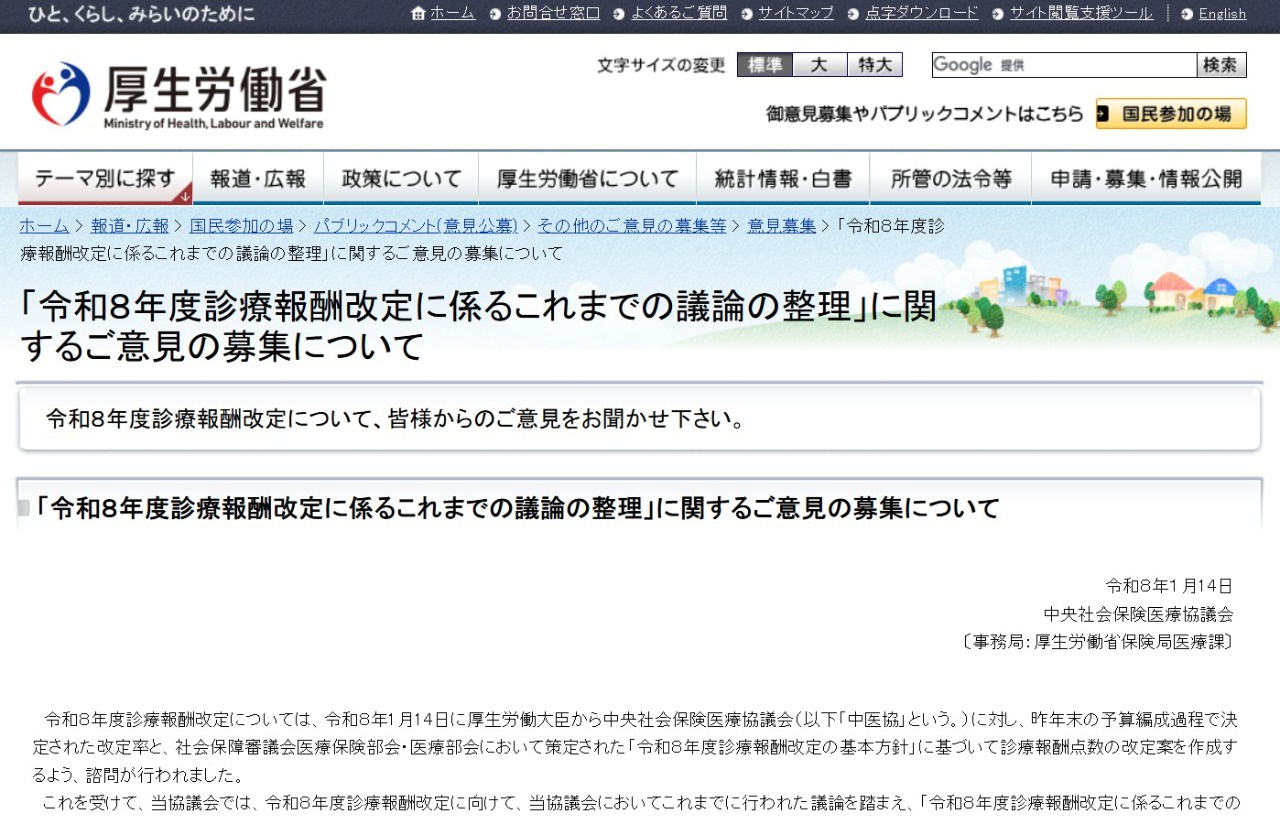Open the 申請・募集・情報公開 menu

1146,179
